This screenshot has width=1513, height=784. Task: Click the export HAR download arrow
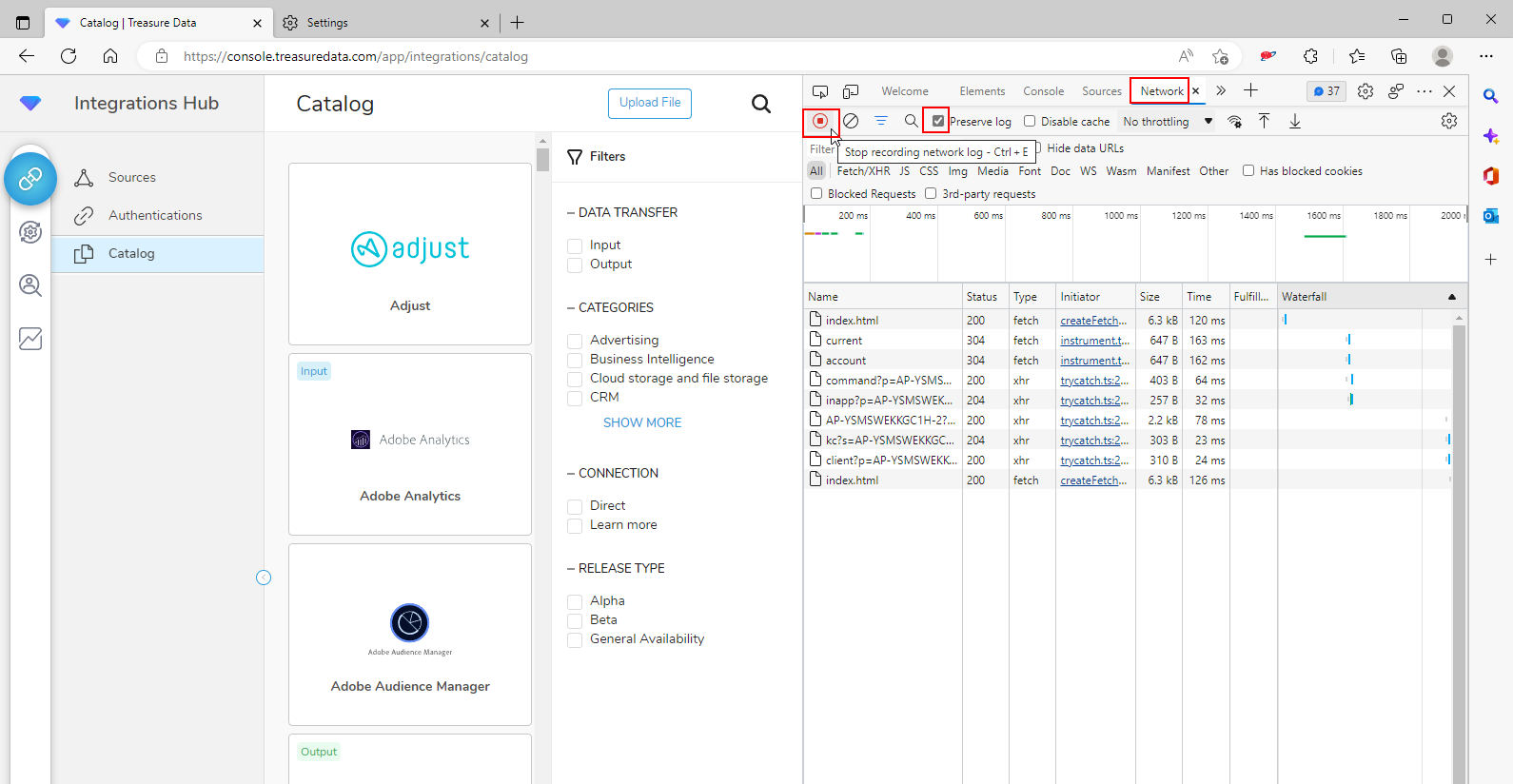click(1295, 121)
